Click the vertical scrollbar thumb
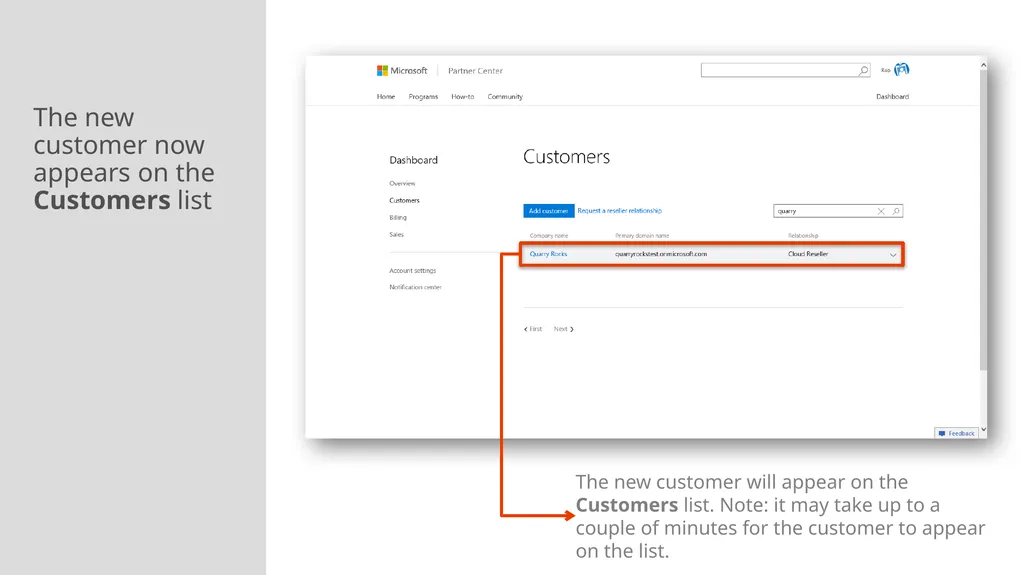Viewport: 1024px width, 575px height. [x=984, y=221]
